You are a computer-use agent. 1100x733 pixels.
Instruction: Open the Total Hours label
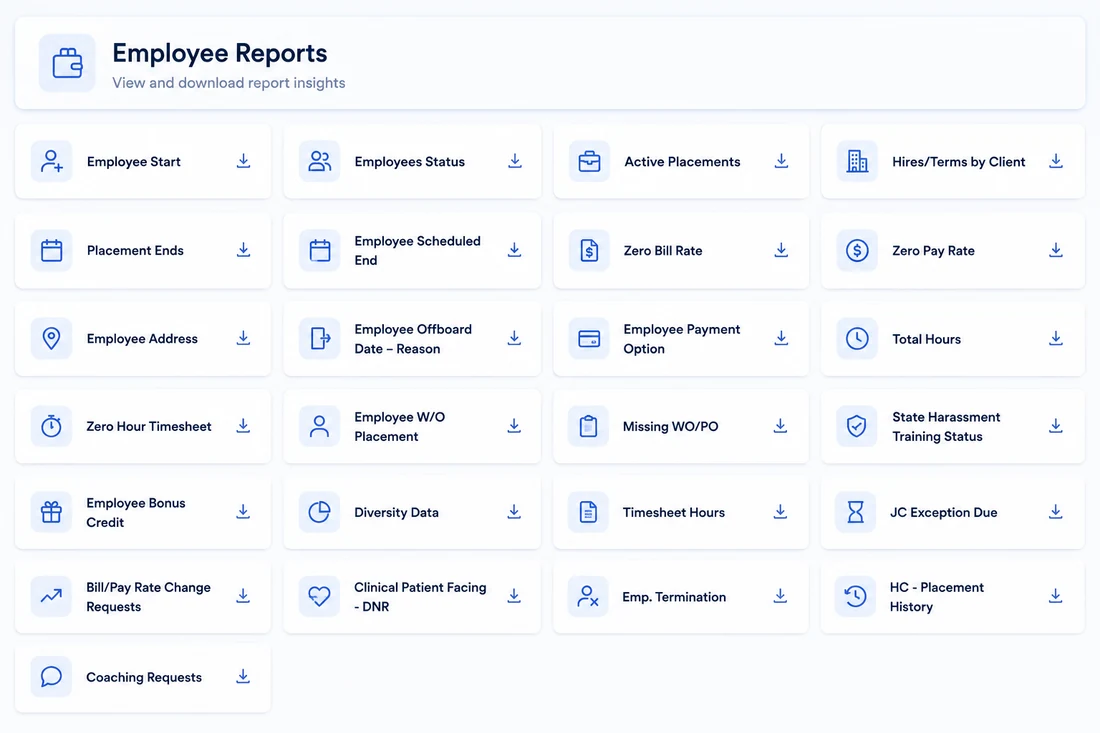tap(927, 339)
